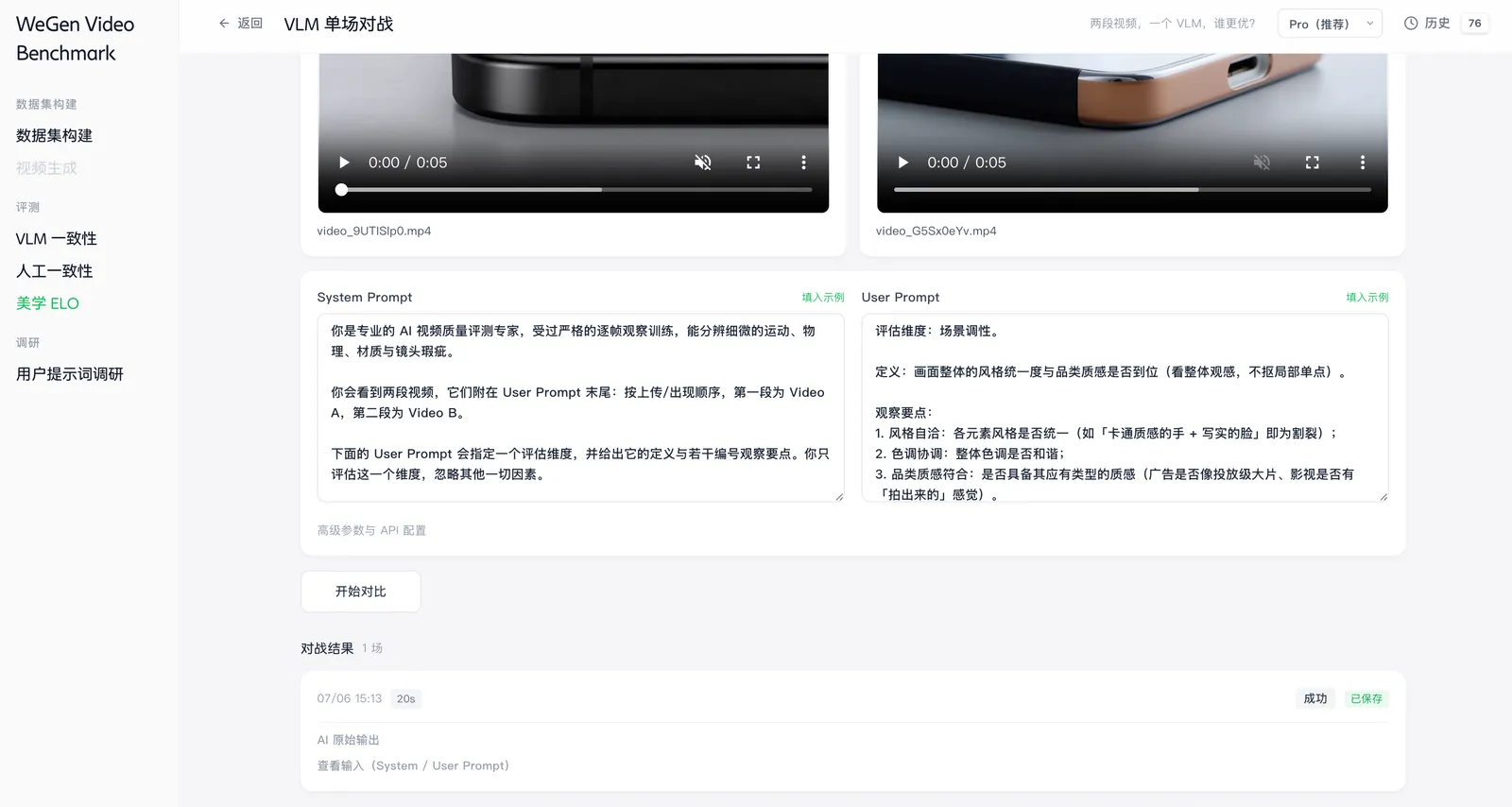Click the video_9UTISlp0.mp4 filename
The height and width of the screenshot is (807, 1512).
(x=374, y=231)
